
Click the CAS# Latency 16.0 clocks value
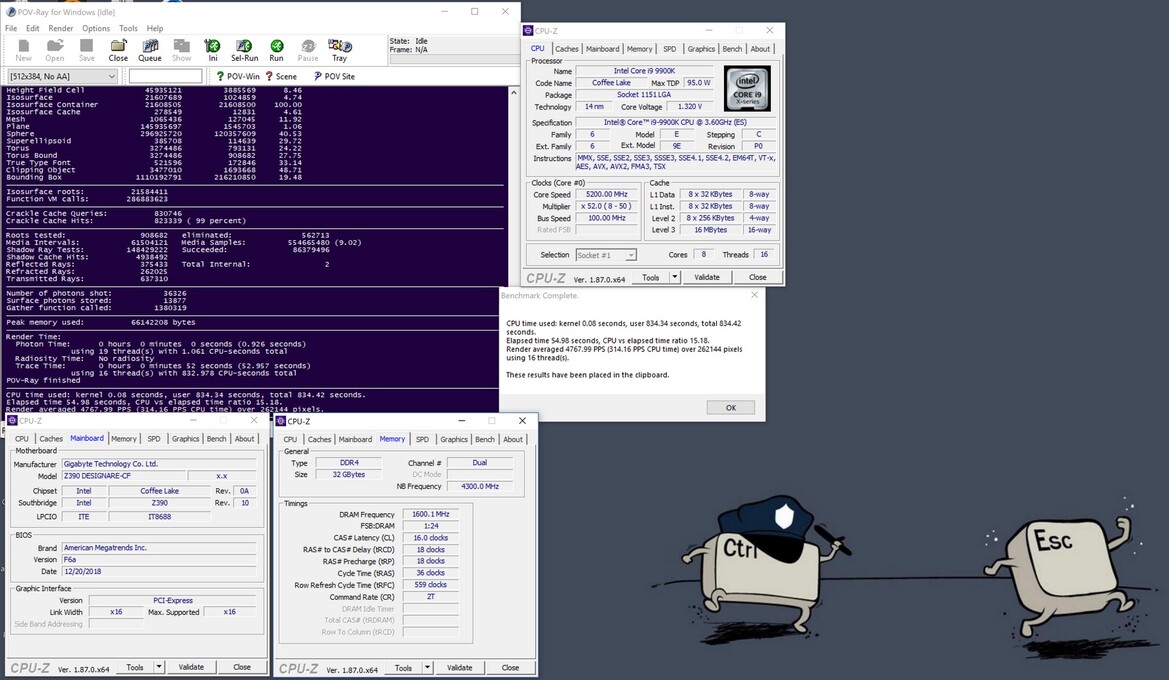[431, 538]
